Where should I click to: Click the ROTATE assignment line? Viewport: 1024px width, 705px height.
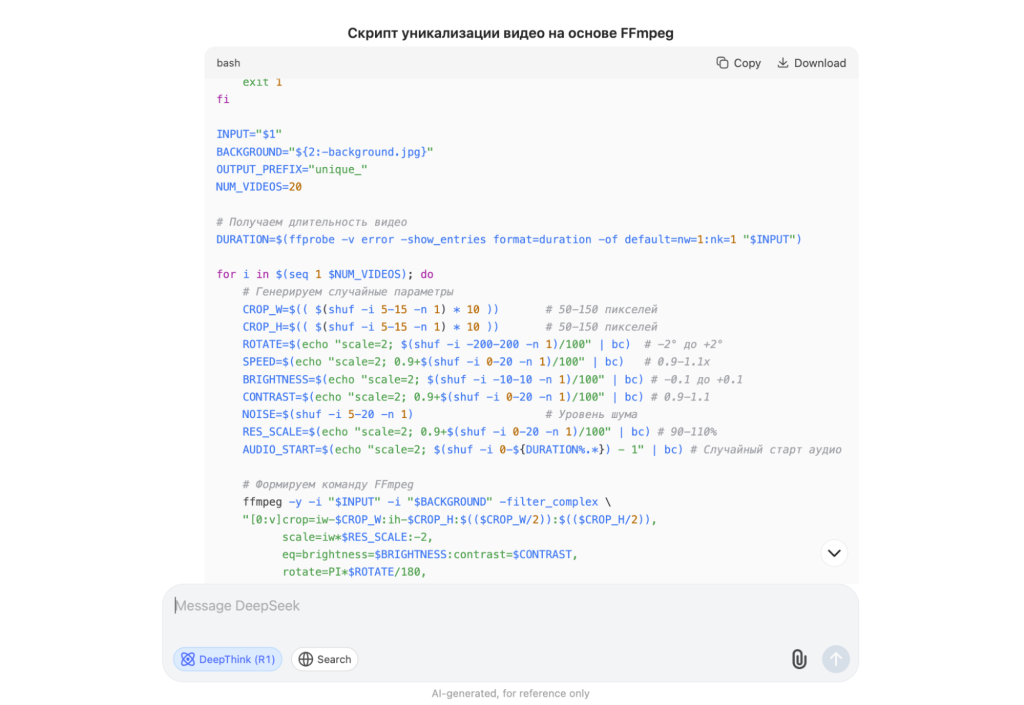click(x=483, y=344)
